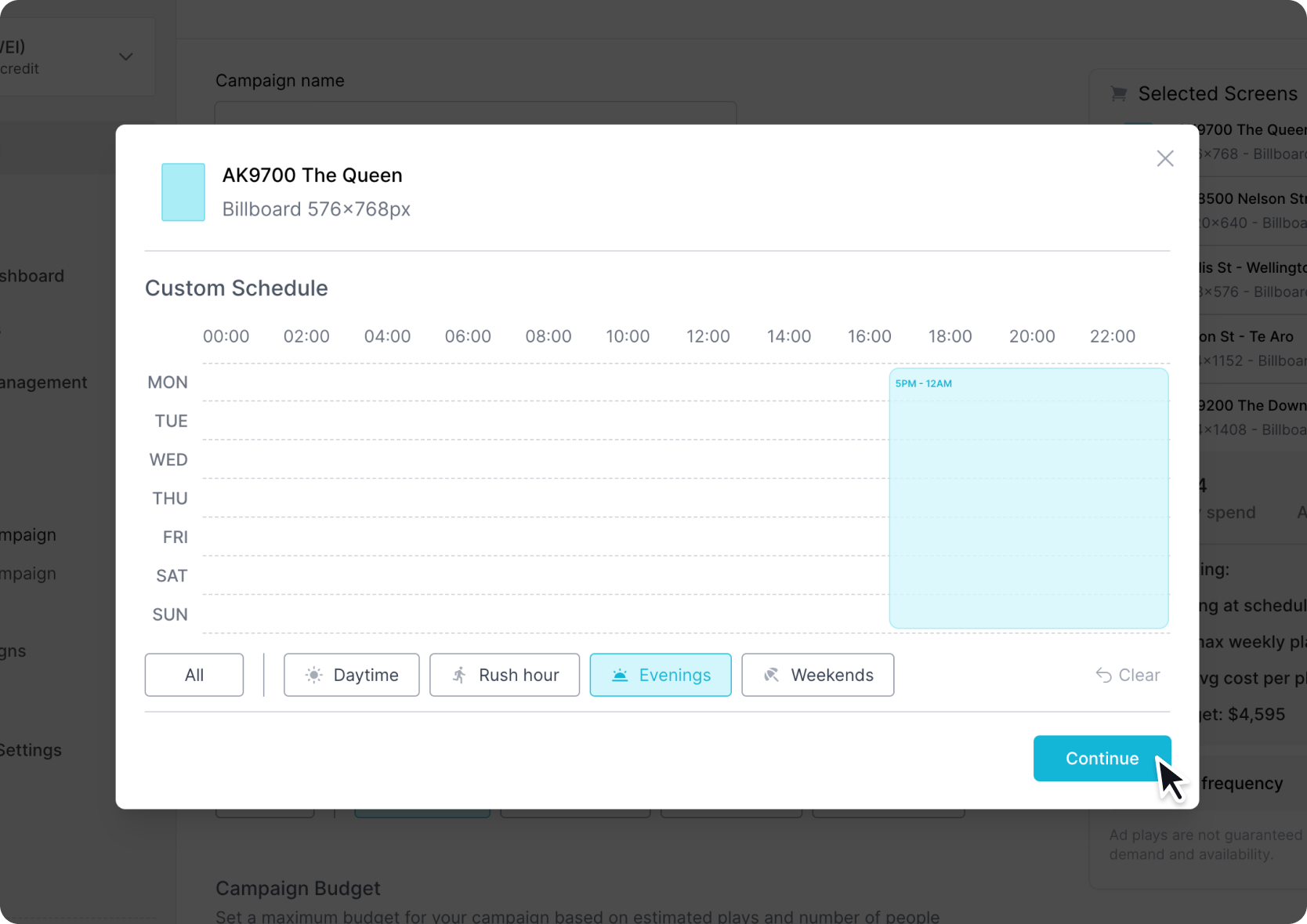Click the undo arrow icon beside Clear
Viewport: 1307px width, 924px height.
pyautogui.click(x=1104, y=675)
